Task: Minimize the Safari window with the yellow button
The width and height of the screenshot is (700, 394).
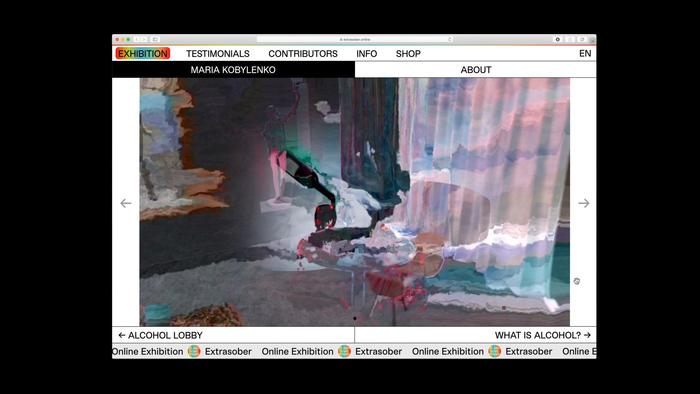Action: click(123, 39)
